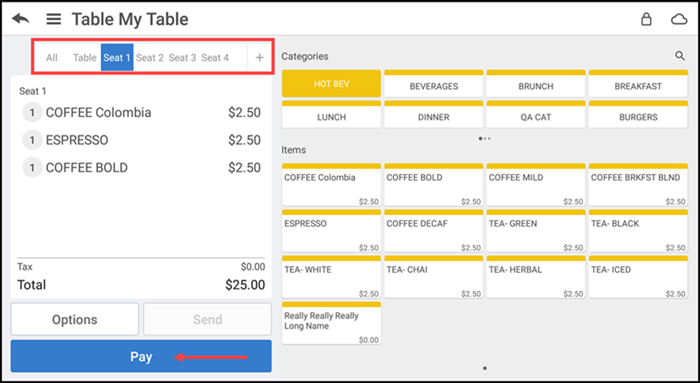
Task: Switch to the All tab
Action: [52, 57]
